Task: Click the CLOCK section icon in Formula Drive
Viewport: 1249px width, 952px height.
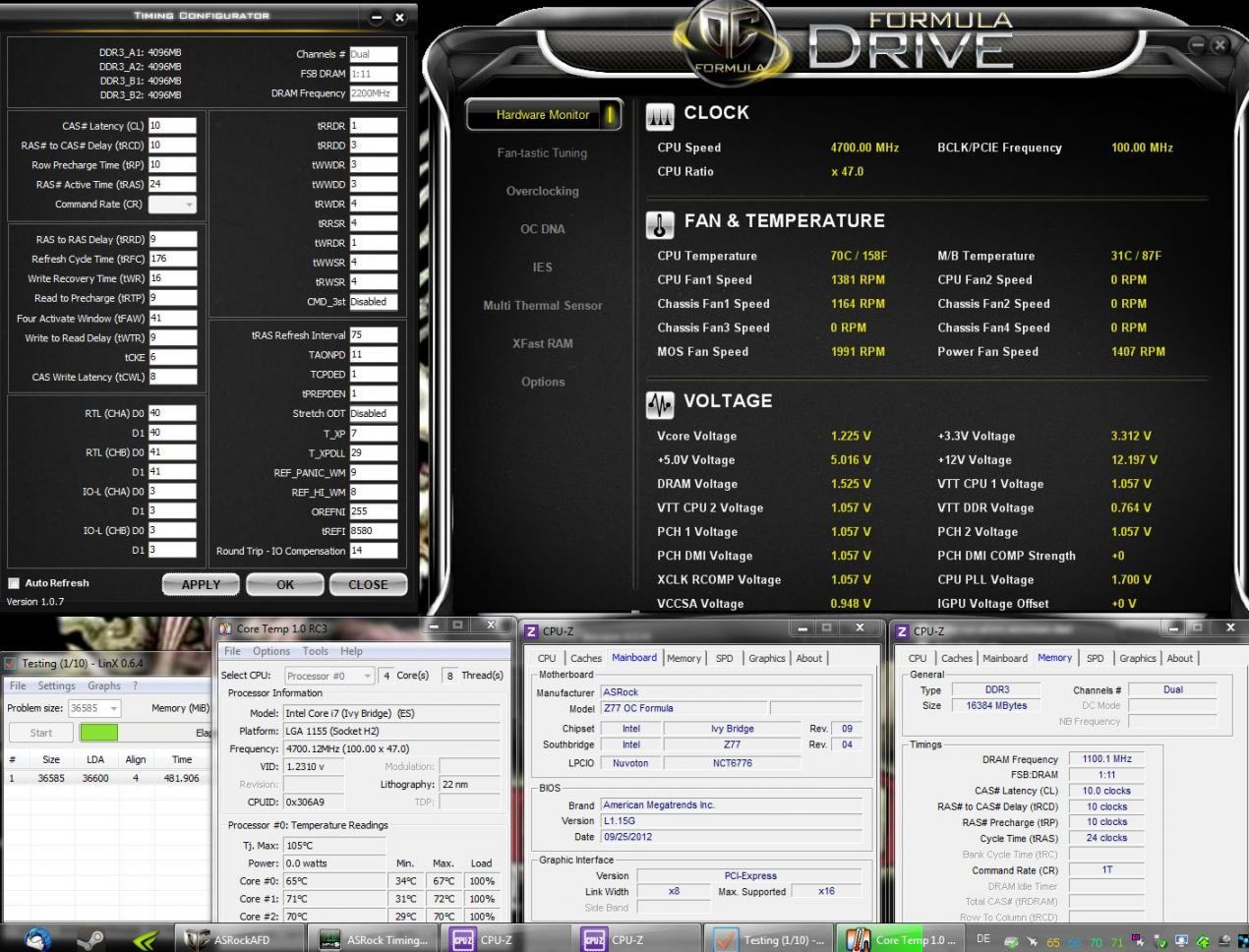Action: click(659, 116)
